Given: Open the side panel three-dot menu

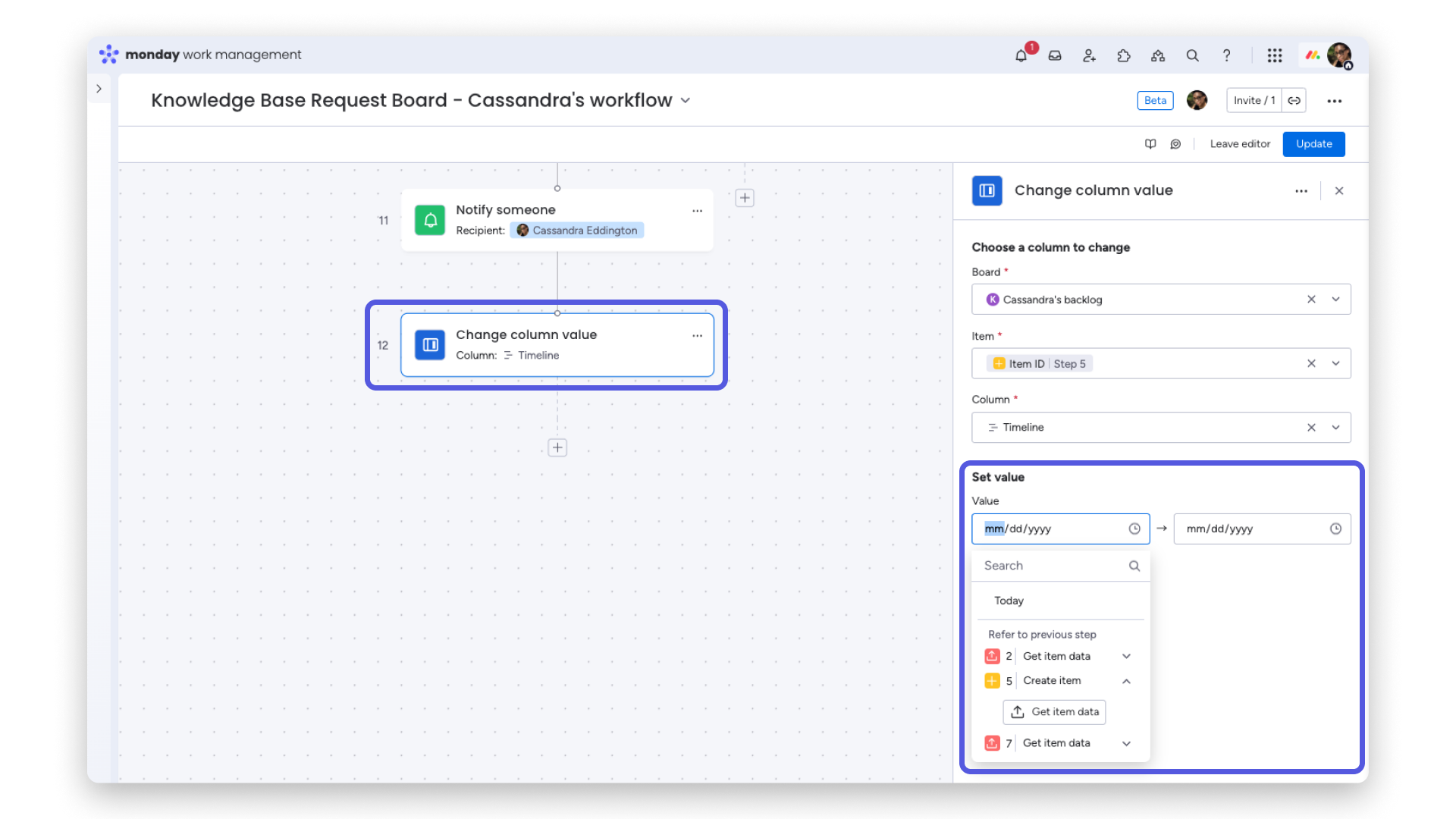Looking at the screenshot, I should [1301, 191].
